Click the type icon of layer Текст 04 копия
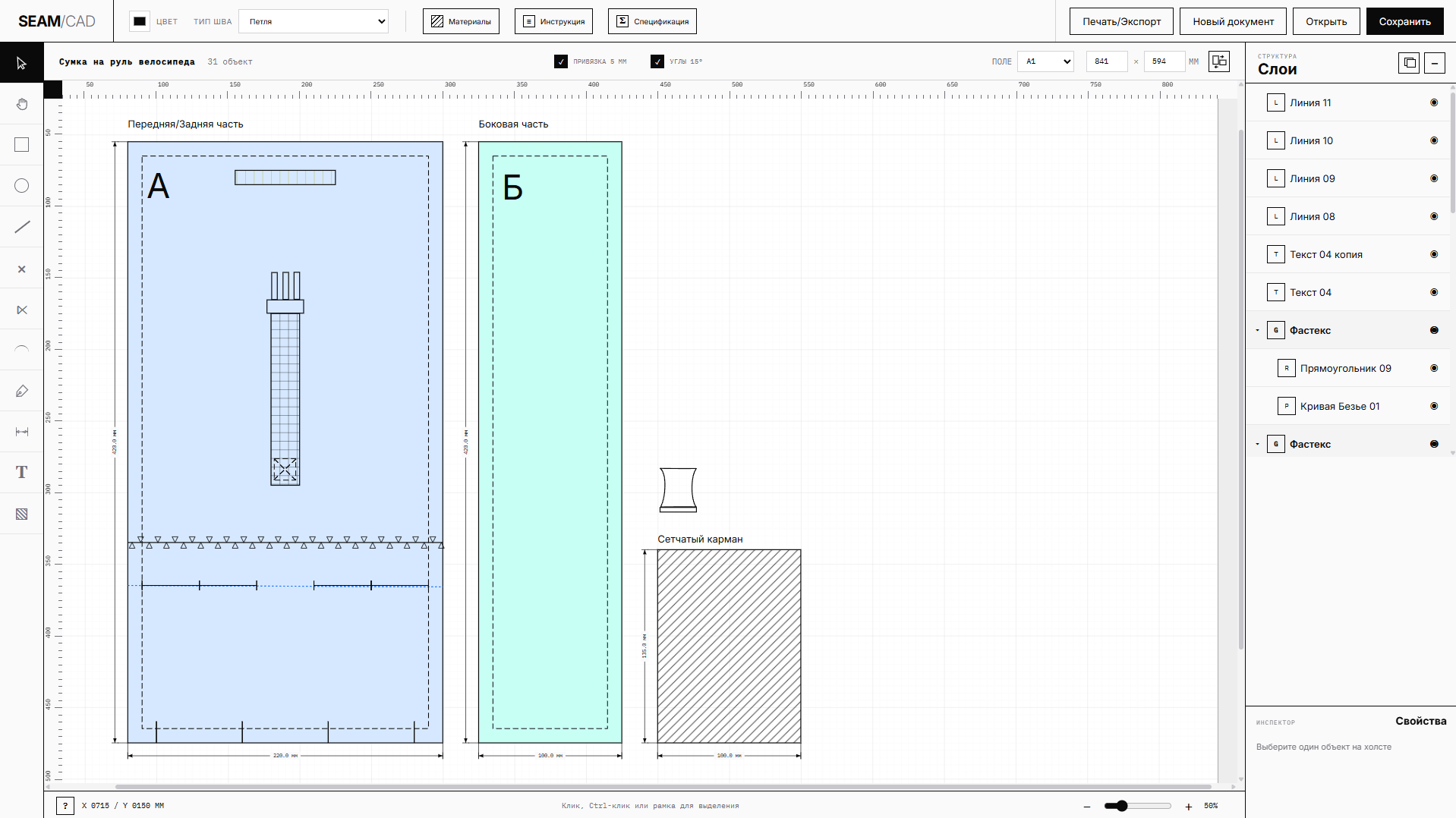This screenshot has height=818, width=1456. coord(1276,254)
